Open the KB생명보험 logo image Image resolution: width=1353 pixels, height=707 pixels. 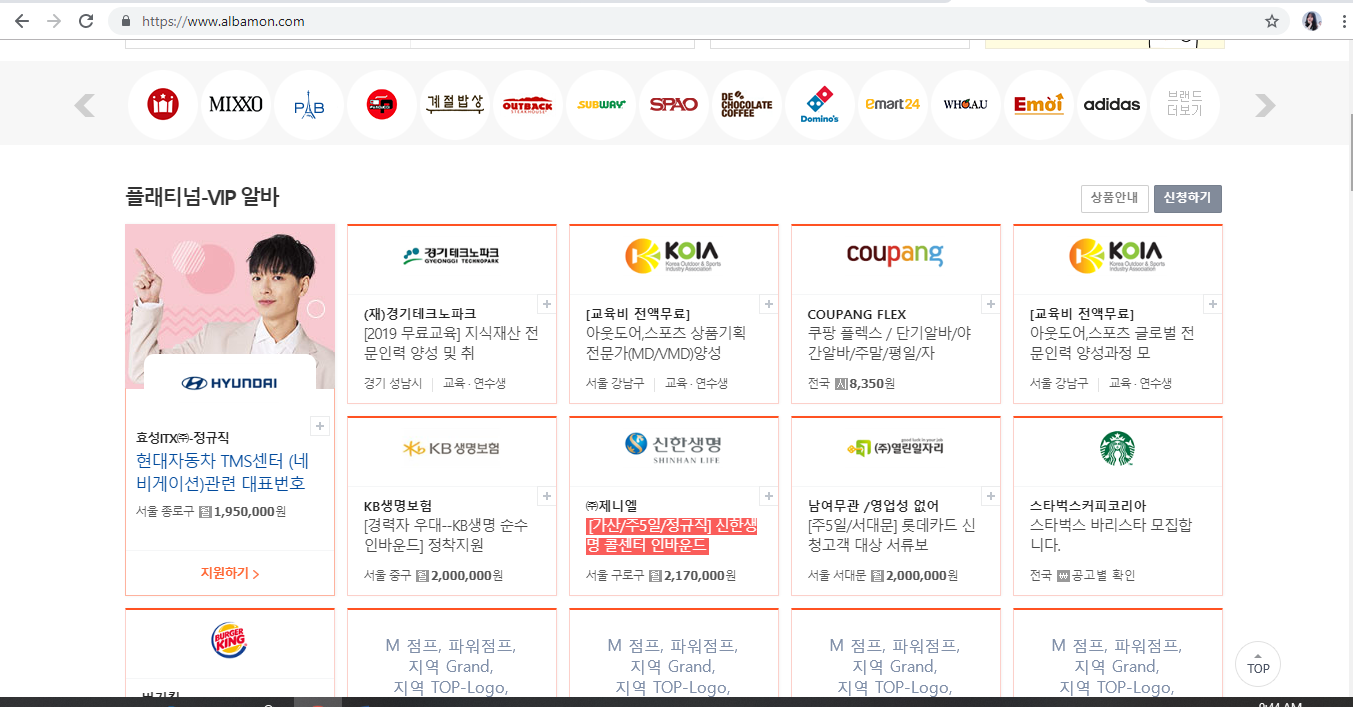452,448
